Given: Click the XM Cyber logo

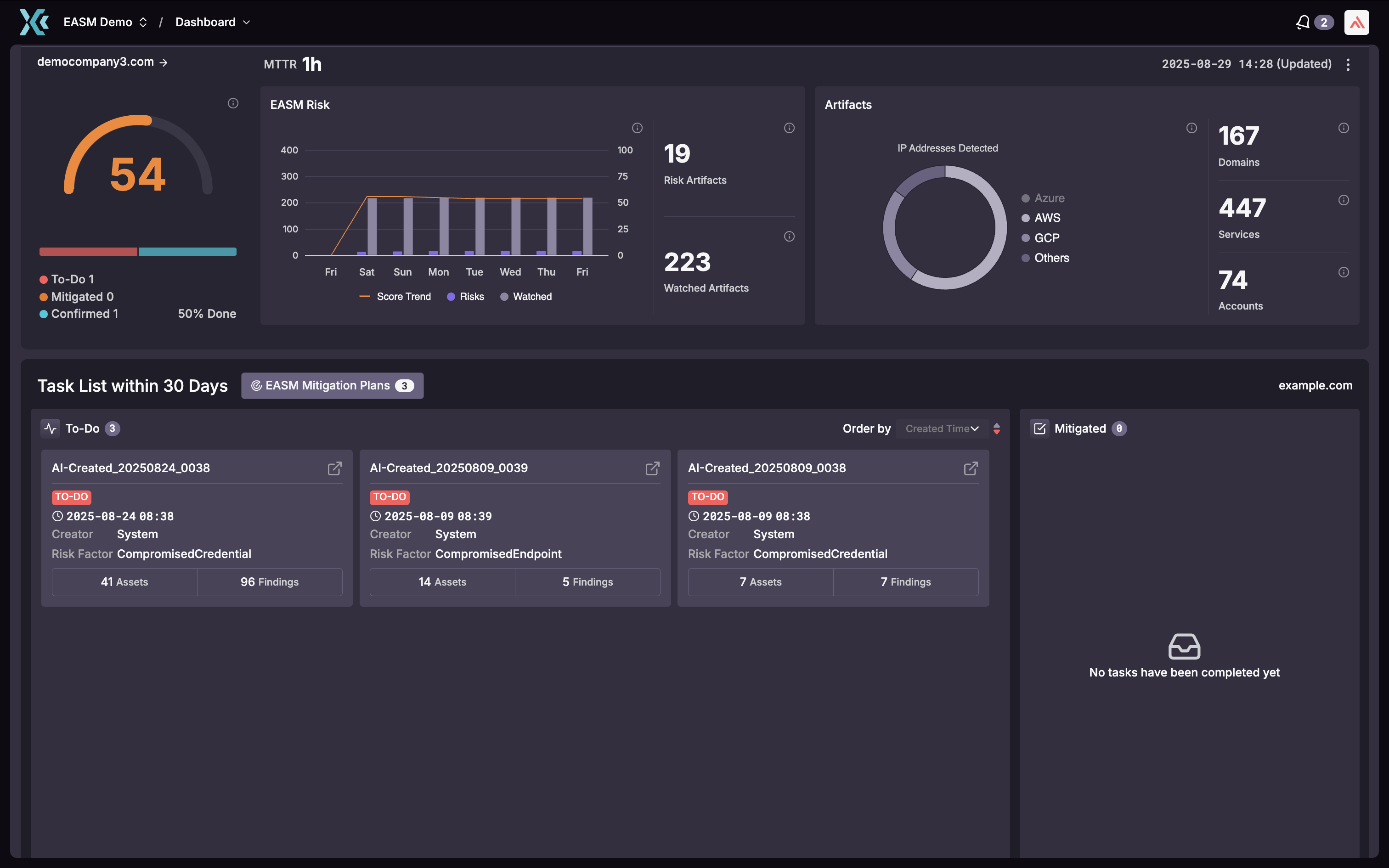Looking at the screenshot, I should click(x=33, y=22).
